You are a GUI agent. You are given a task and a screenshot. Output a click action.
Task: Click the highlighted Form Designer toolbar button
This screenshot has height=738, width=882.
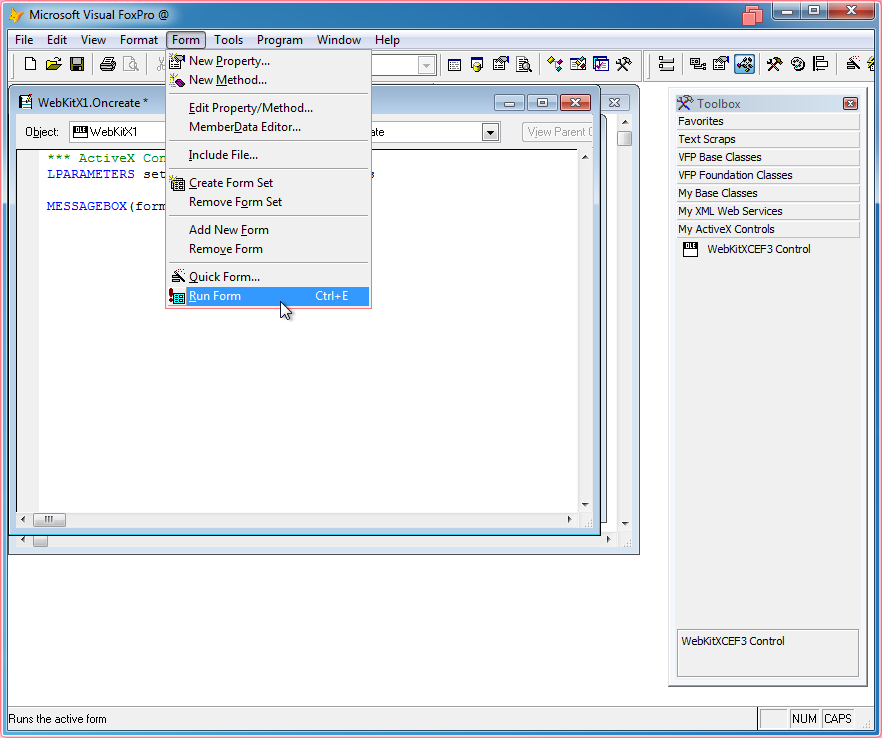(744, 65)
